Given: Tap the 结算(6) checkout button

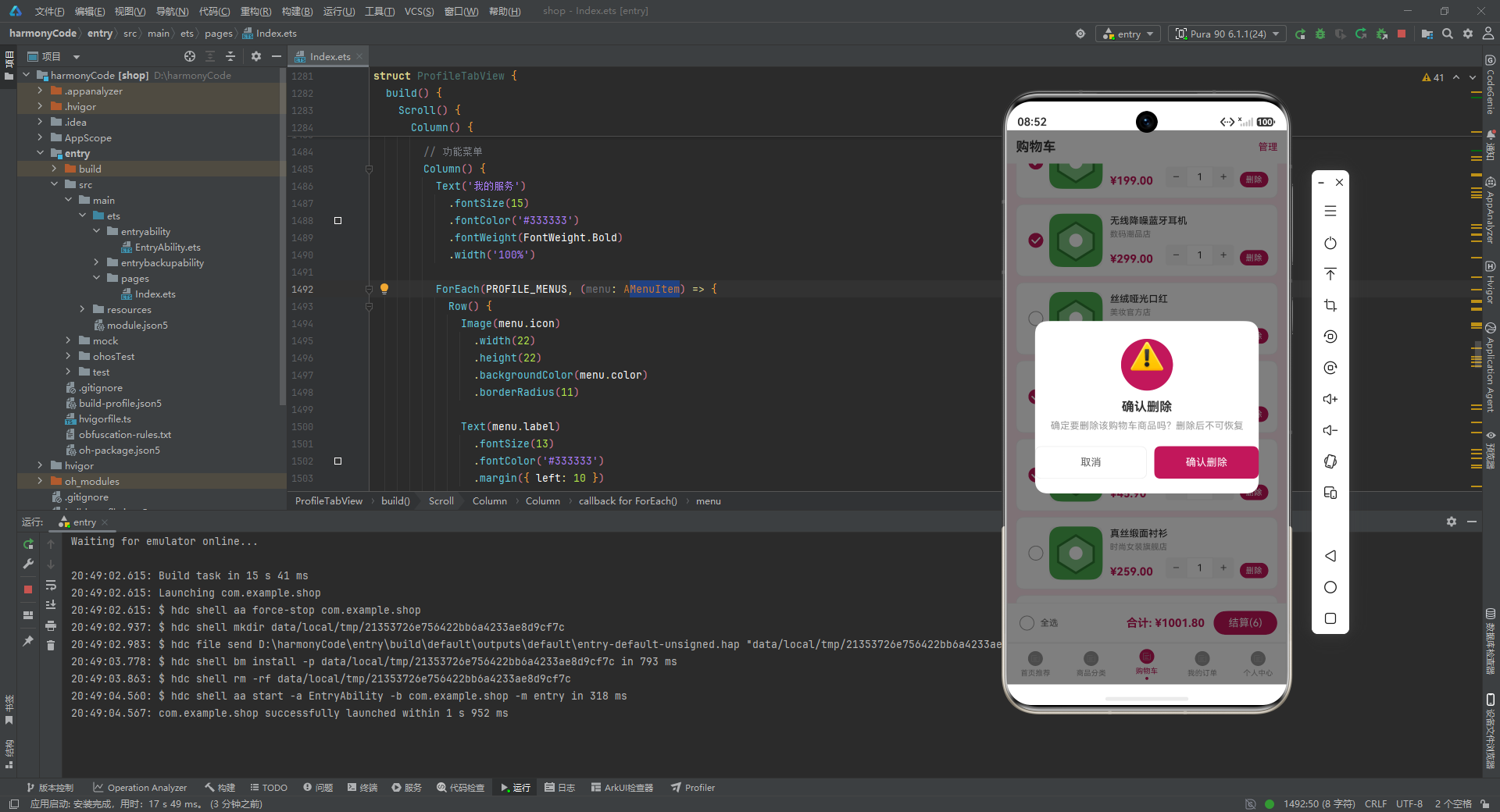Looking at the screenshot, I should pos(1245,622).
